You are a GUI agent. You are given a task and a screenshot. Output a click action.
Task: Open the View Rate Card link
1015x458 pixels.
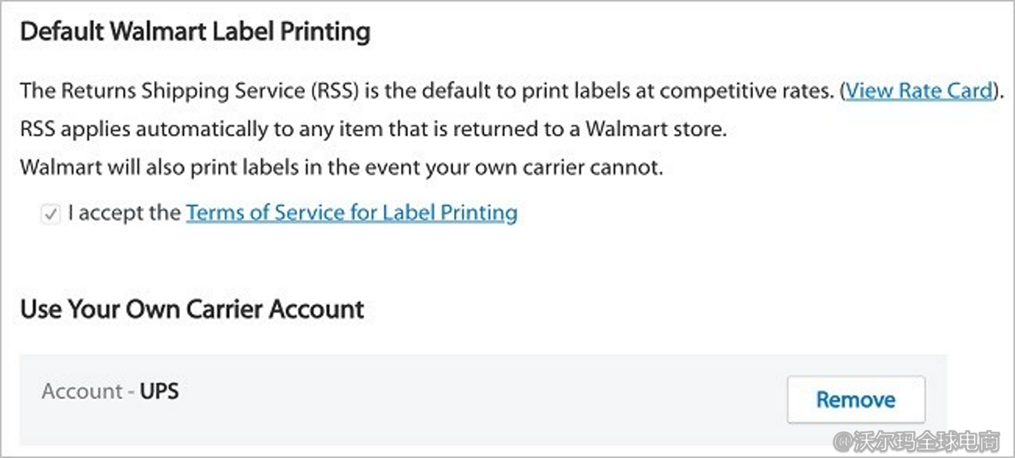920,91
